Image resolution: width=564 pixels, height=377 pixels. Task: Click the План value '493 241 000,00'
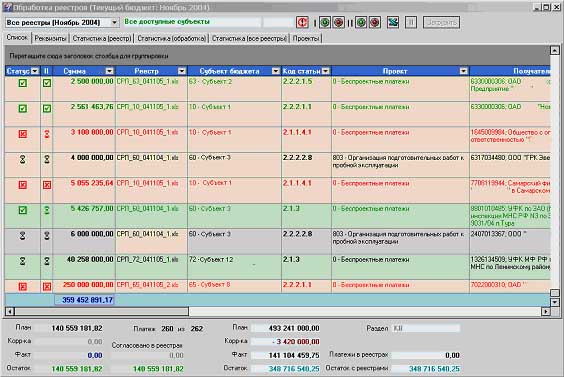286,328
